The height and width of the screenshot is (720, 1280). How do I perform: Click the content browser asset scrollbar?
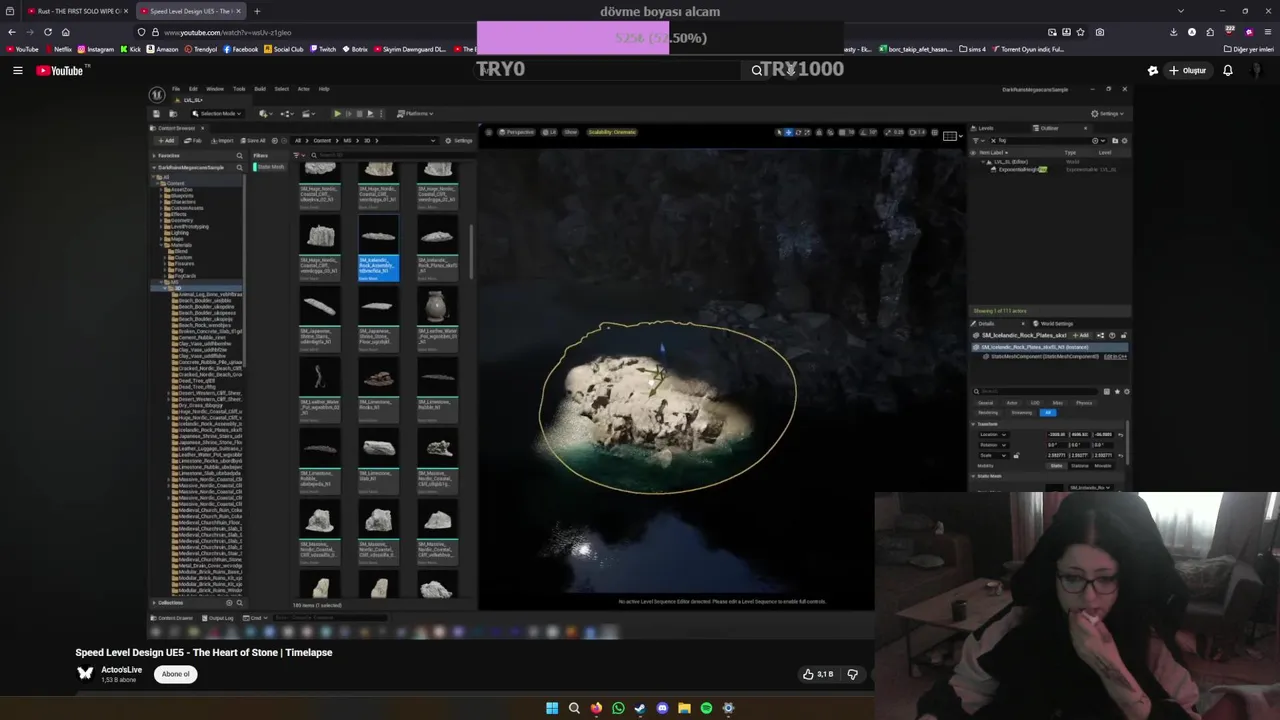(470, 250)
